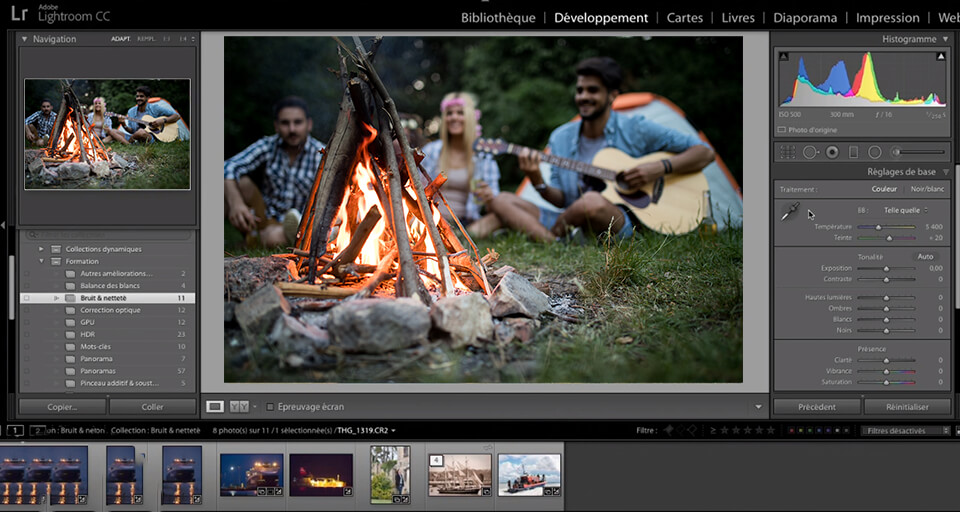Collapse the Réglages de base panel
This screenshot has height=512, width=960.
point(945,172)
